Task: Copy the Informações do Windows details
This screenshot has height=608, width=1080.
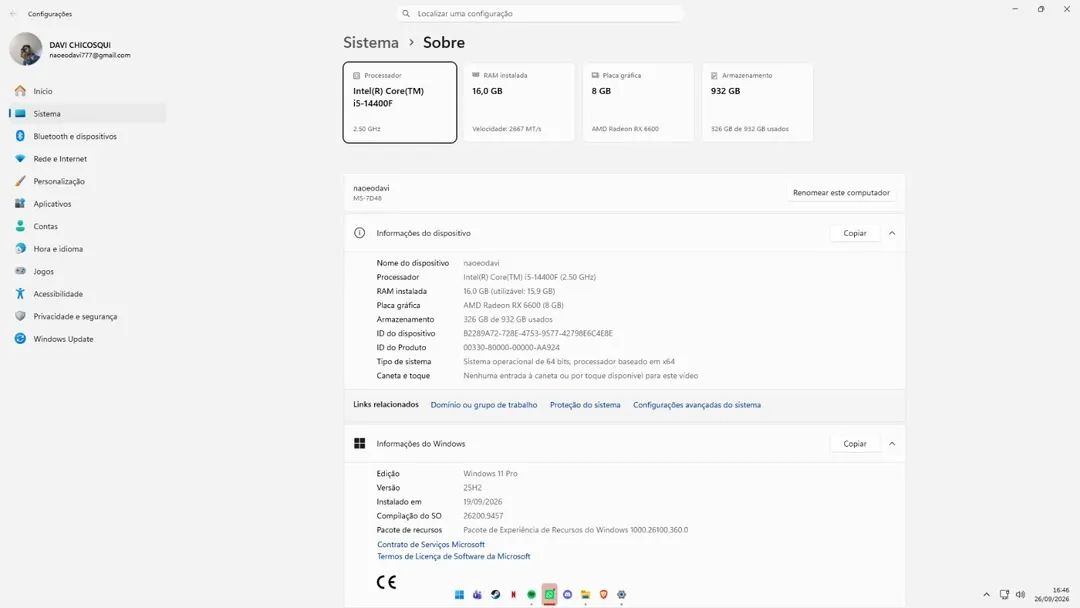Action: coord(855,444)
